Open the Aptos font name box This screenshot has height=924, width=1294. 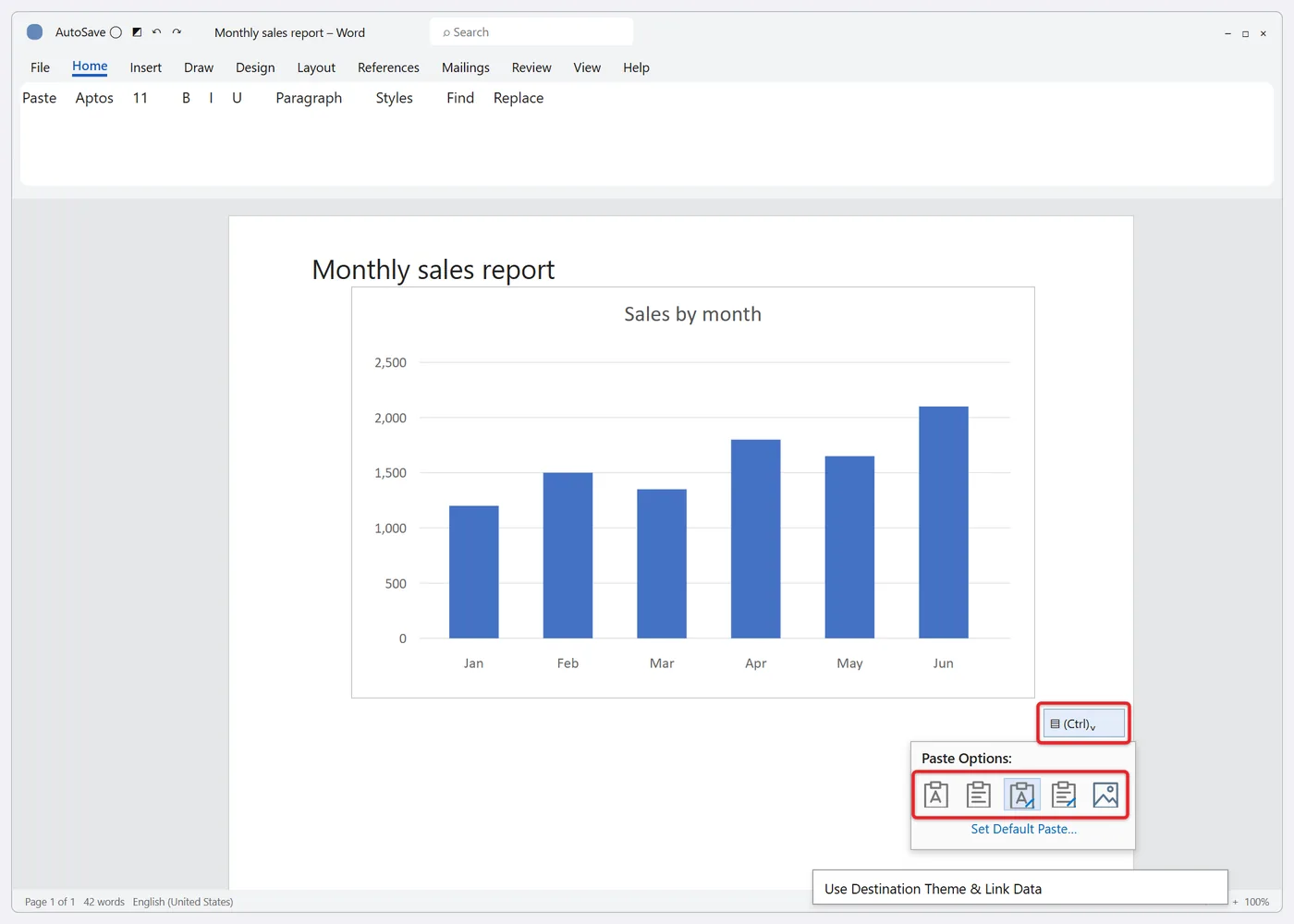click(x=94, y=98)
